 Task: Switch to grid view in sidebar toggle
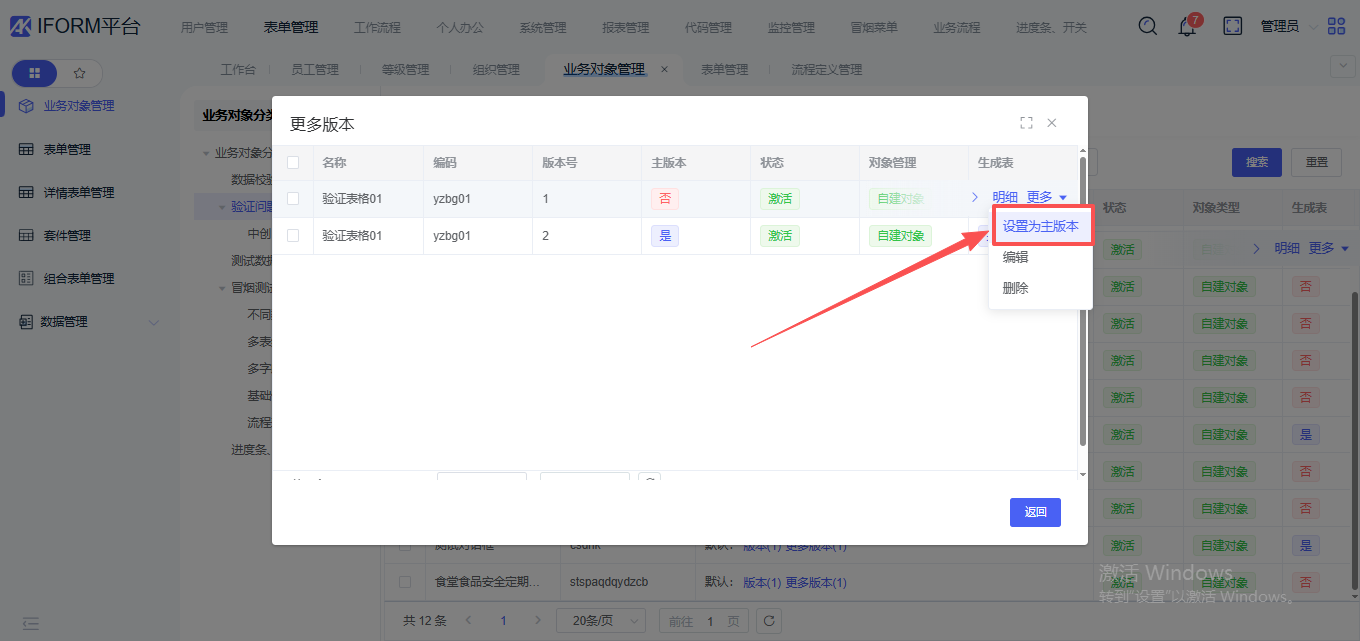point(35,73)
